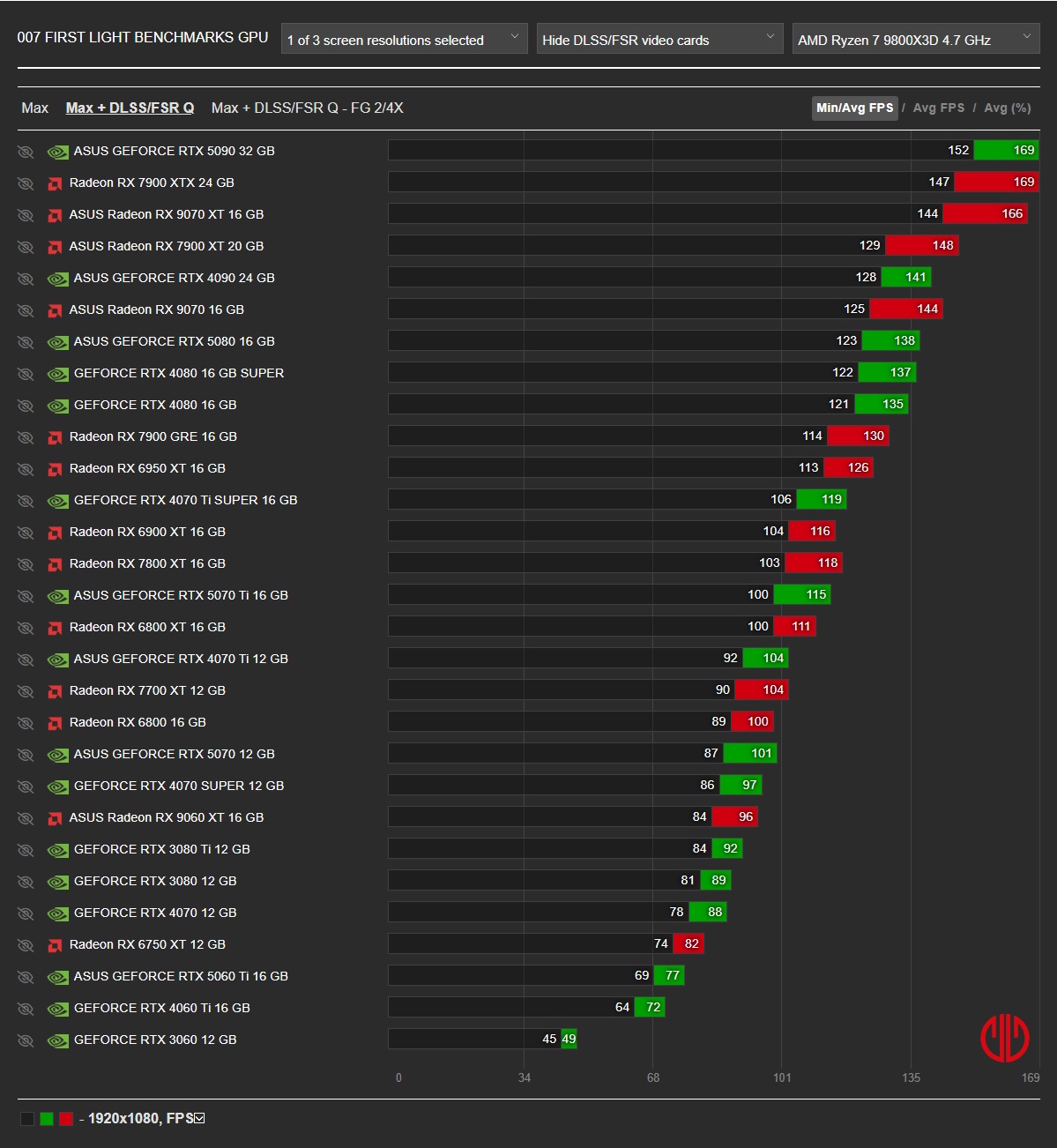Open the Hide DLSS/FSR video cards dropdown
Image resolution: width=1057 pixels, height=1148 pixels.
659,39
